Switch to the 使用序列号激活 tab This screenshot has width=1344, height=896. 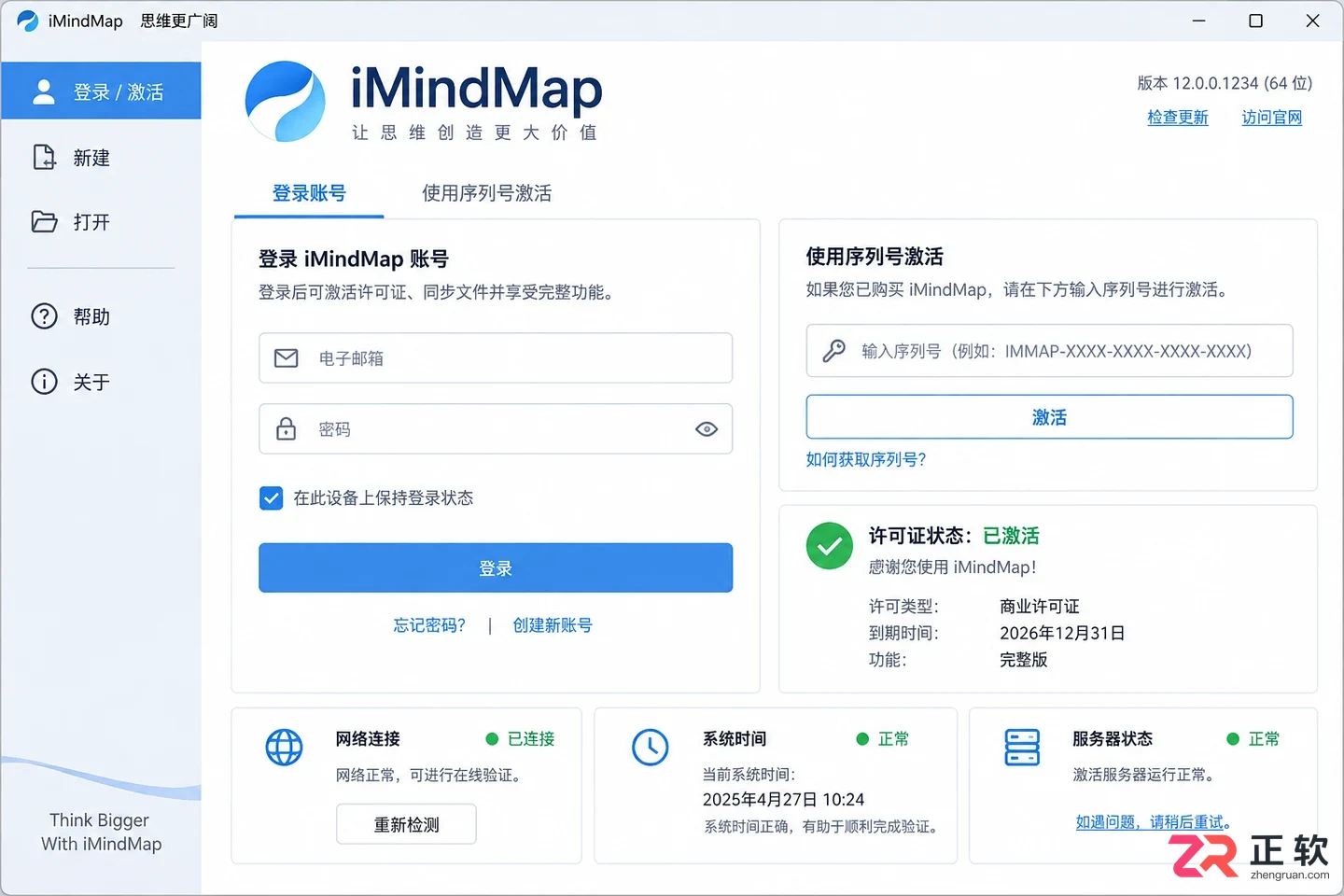[x=486, y=193]
